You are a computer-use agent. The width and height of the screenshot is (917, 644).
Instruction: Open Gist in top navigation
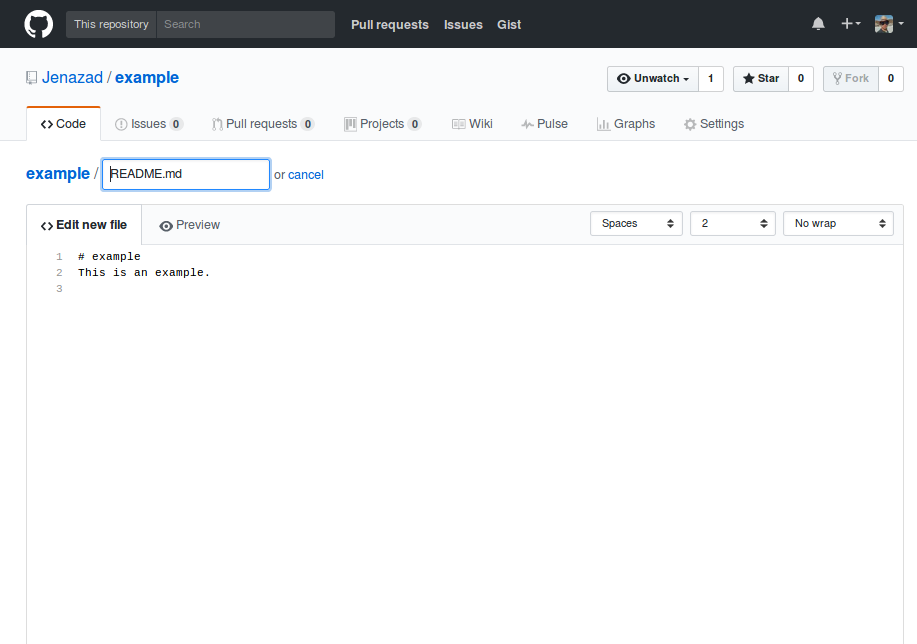pyautogui.click(x=509, y=25)
